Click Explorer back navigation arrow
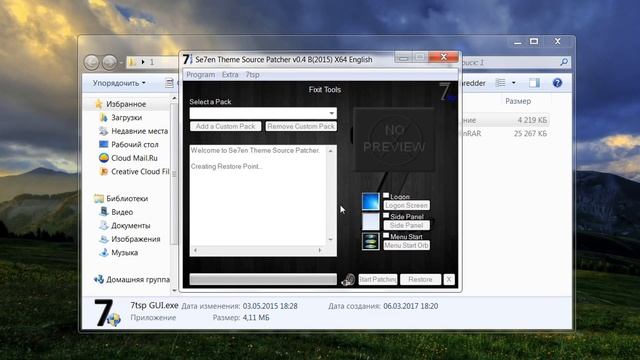 coord(91,62)
